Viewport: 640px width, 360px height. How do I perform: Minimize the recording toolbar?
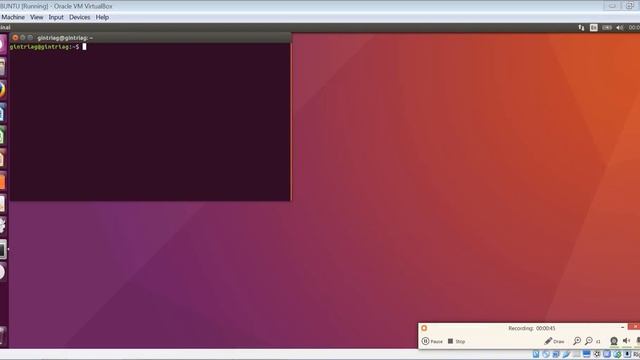[x=622, y=327]
